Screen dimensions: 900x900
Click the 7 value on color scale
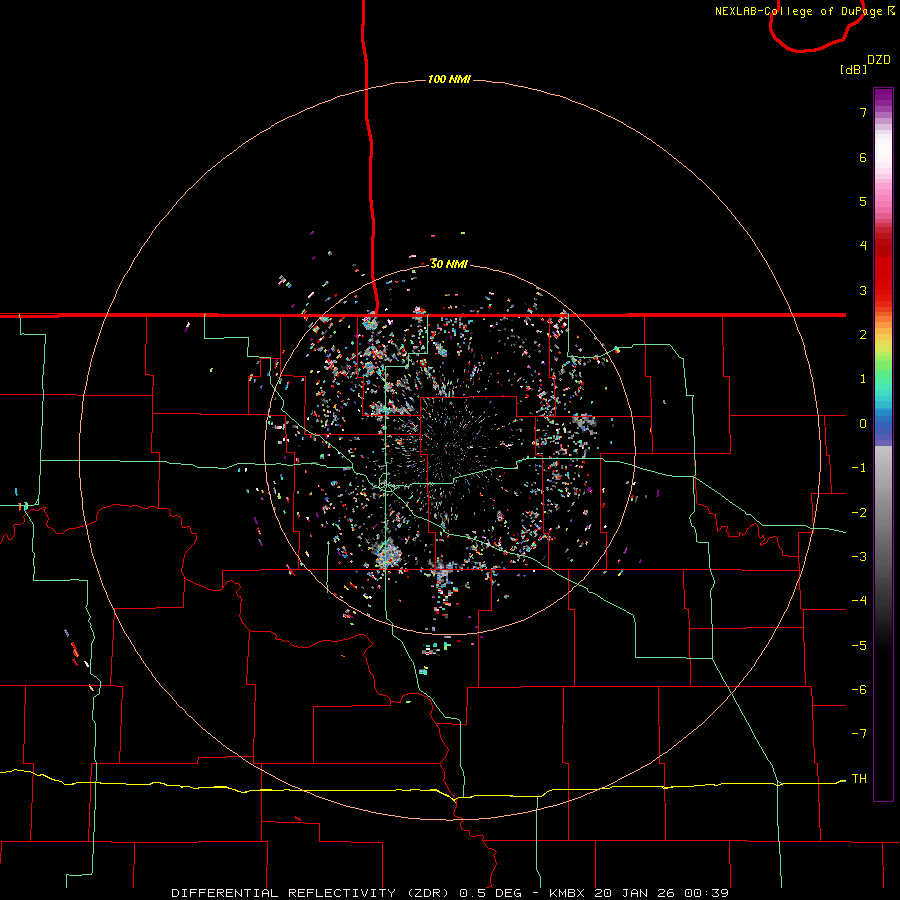click(x=863, y=112)
